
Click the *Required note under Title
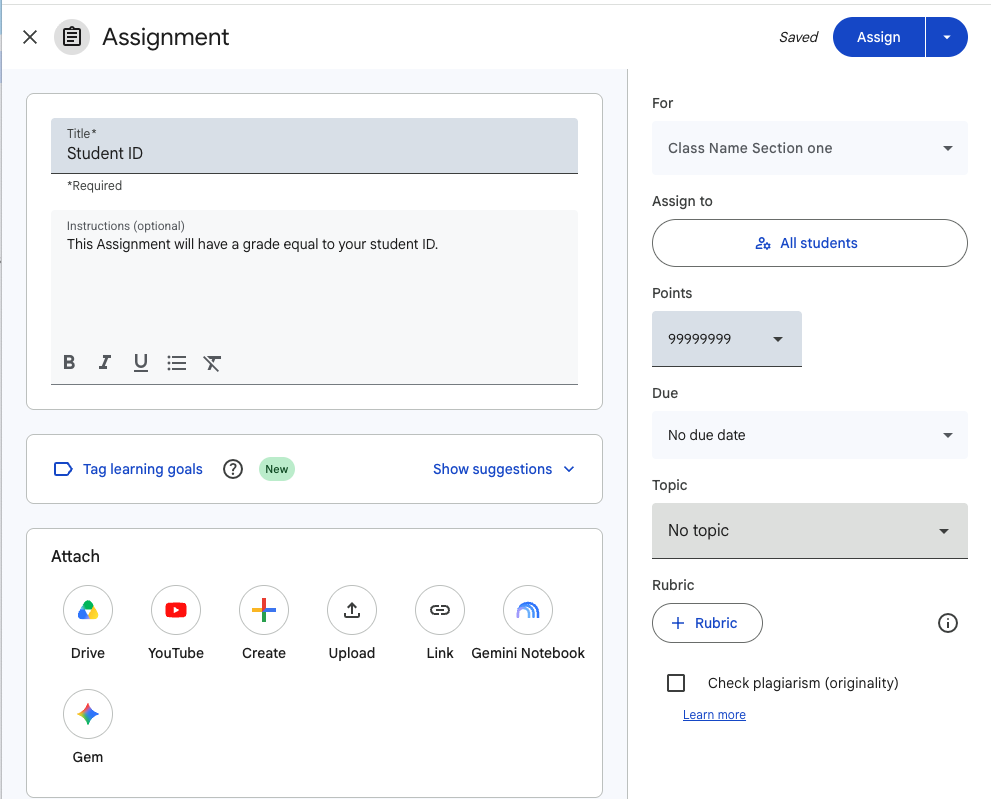tap(94, 186)
